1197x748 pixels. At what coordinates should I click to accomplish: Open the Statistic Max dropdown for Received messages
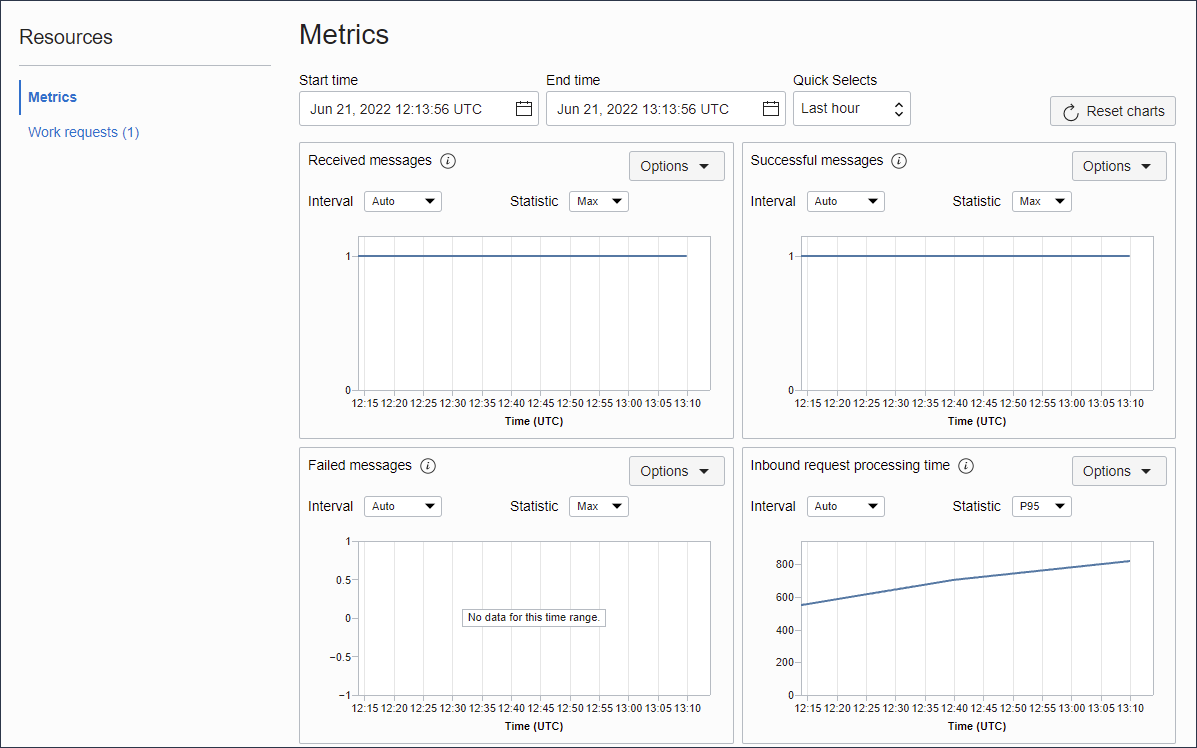pos(598,201)
